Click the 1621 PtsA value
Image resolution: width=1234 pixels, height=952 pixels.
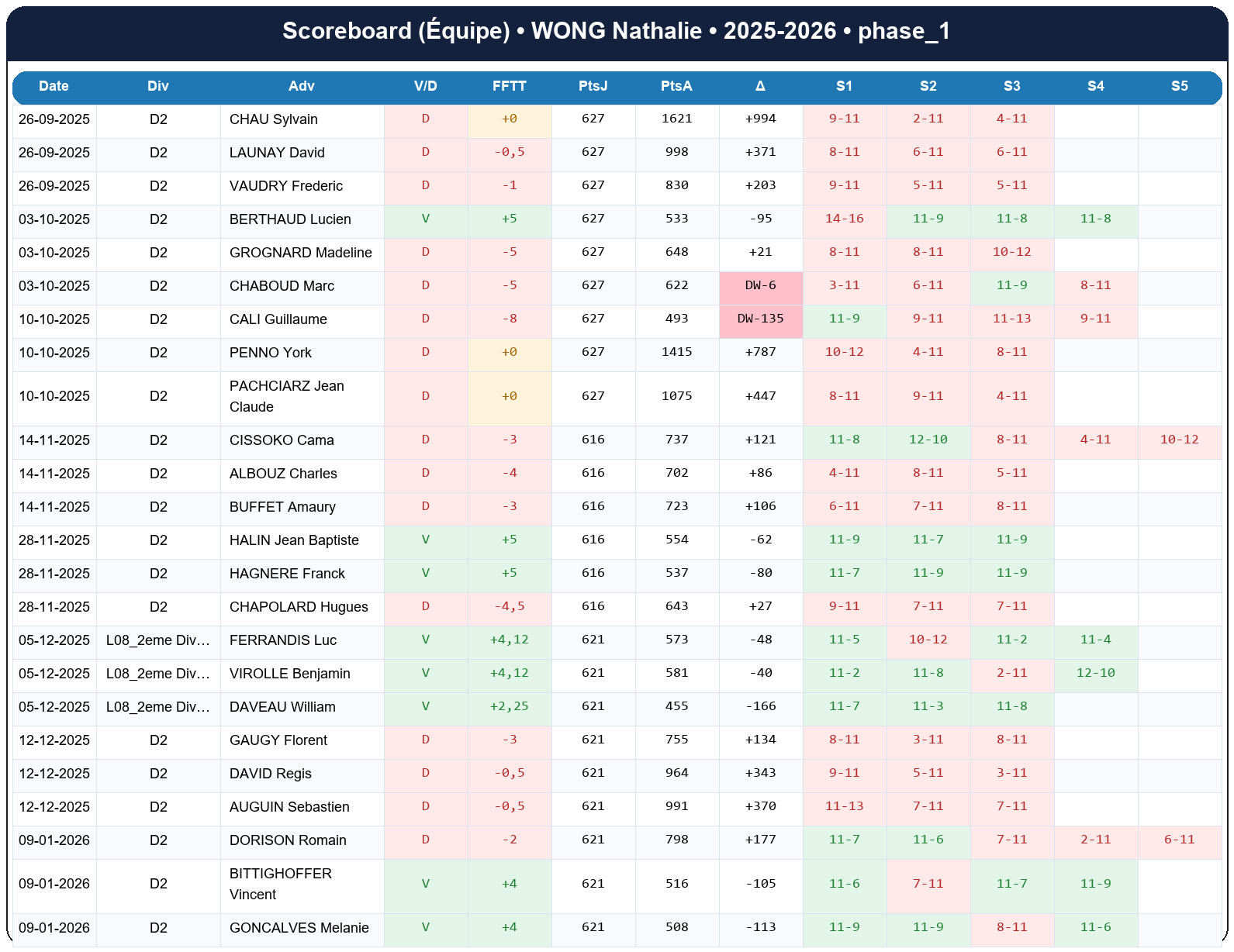coord(676,119)
